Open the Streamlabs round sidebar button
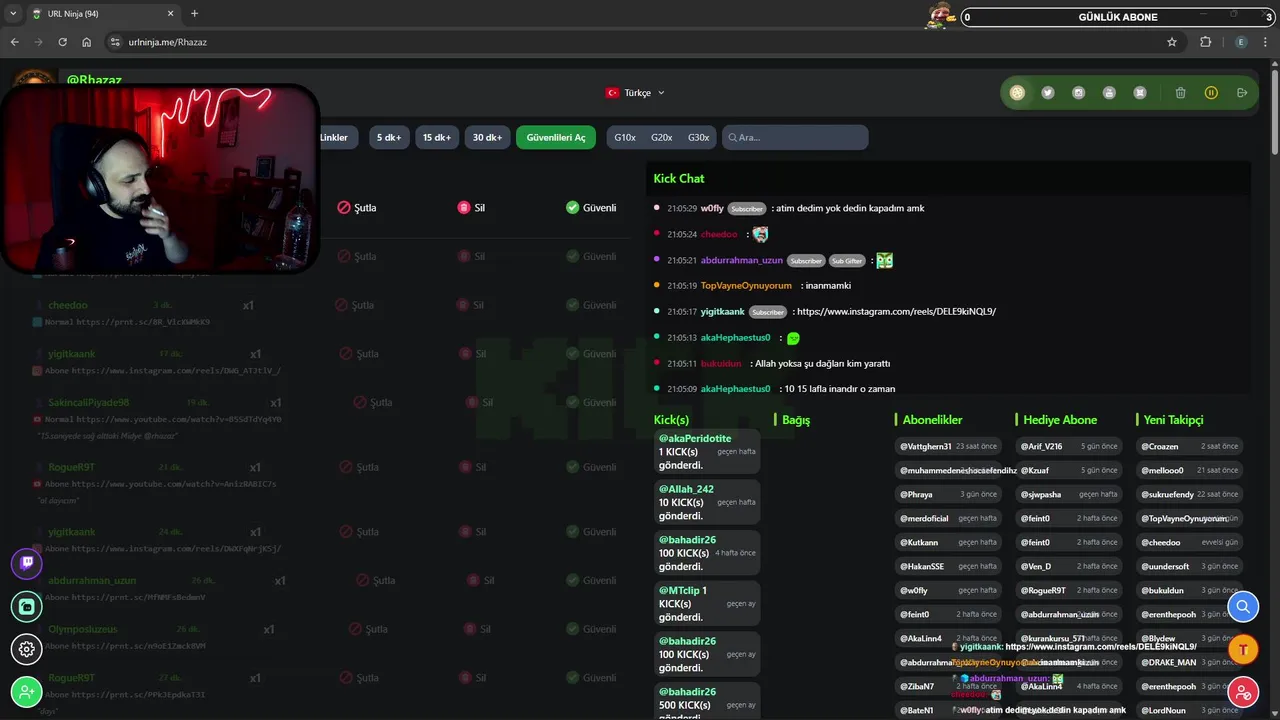Screen dimensions: 1280x720 click(x=27, y=606)
